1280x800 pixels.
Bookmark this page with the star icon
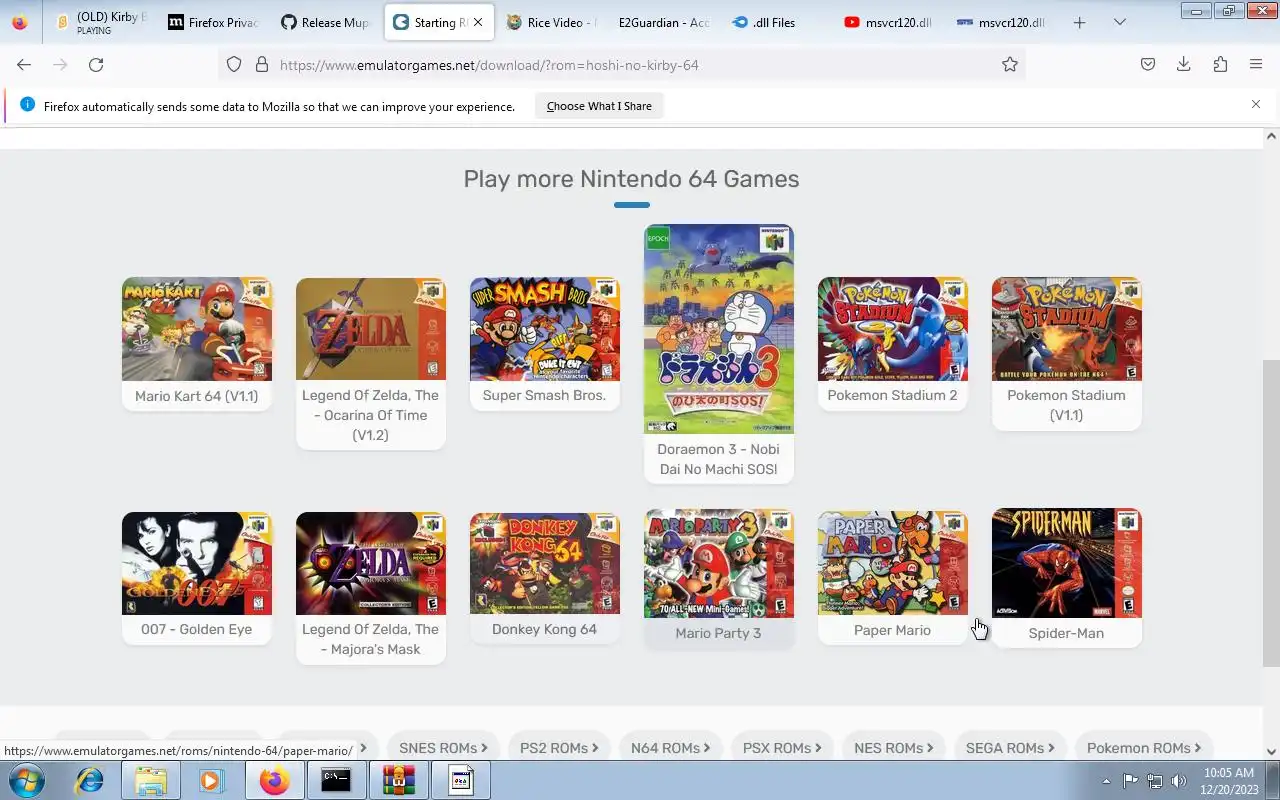pos(1010,64)
